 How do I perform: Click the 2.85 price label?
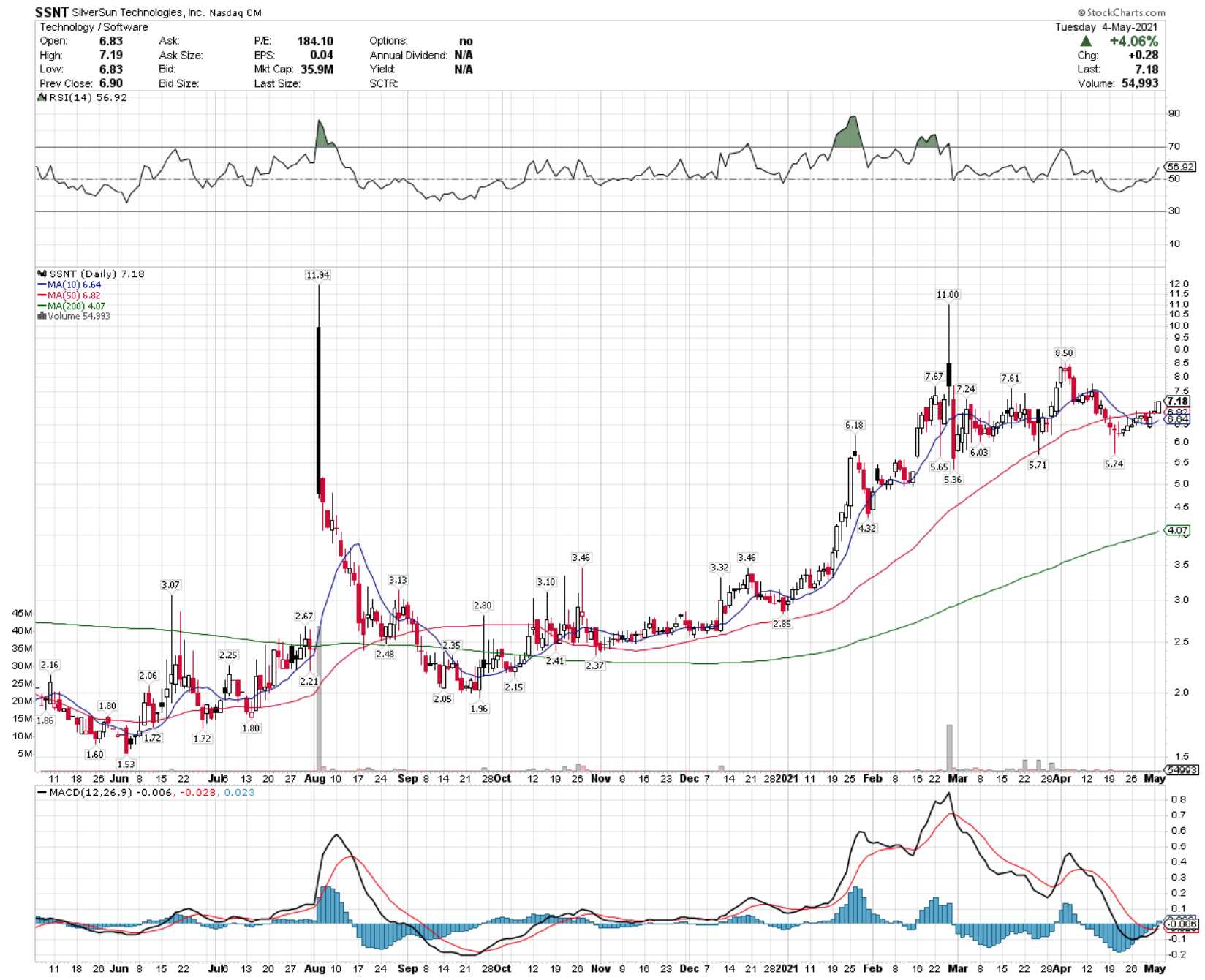click(782, 624)
